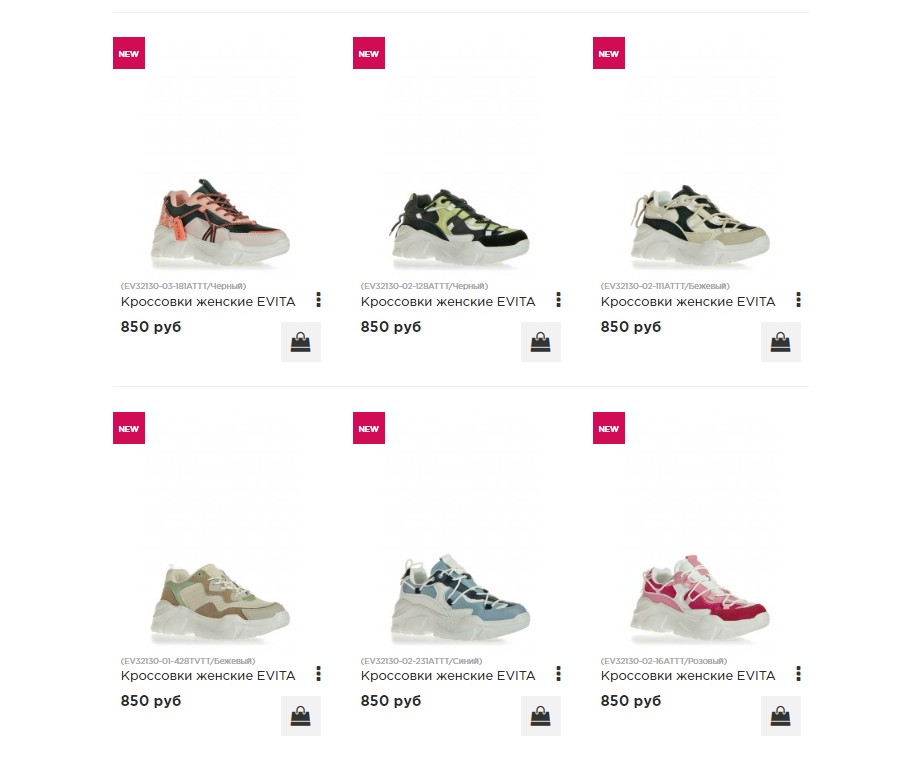Screen dimensions: 920x757
Task: Open the blue sneaker product image
Action: 460,599
